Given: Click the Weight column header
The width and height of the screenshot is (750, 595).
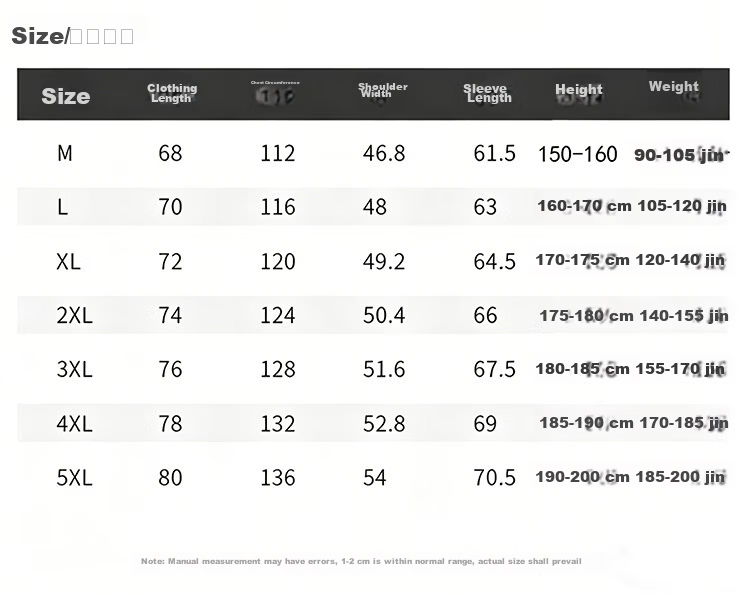Looking at the screenshot, I should click(x=673, y=87).
